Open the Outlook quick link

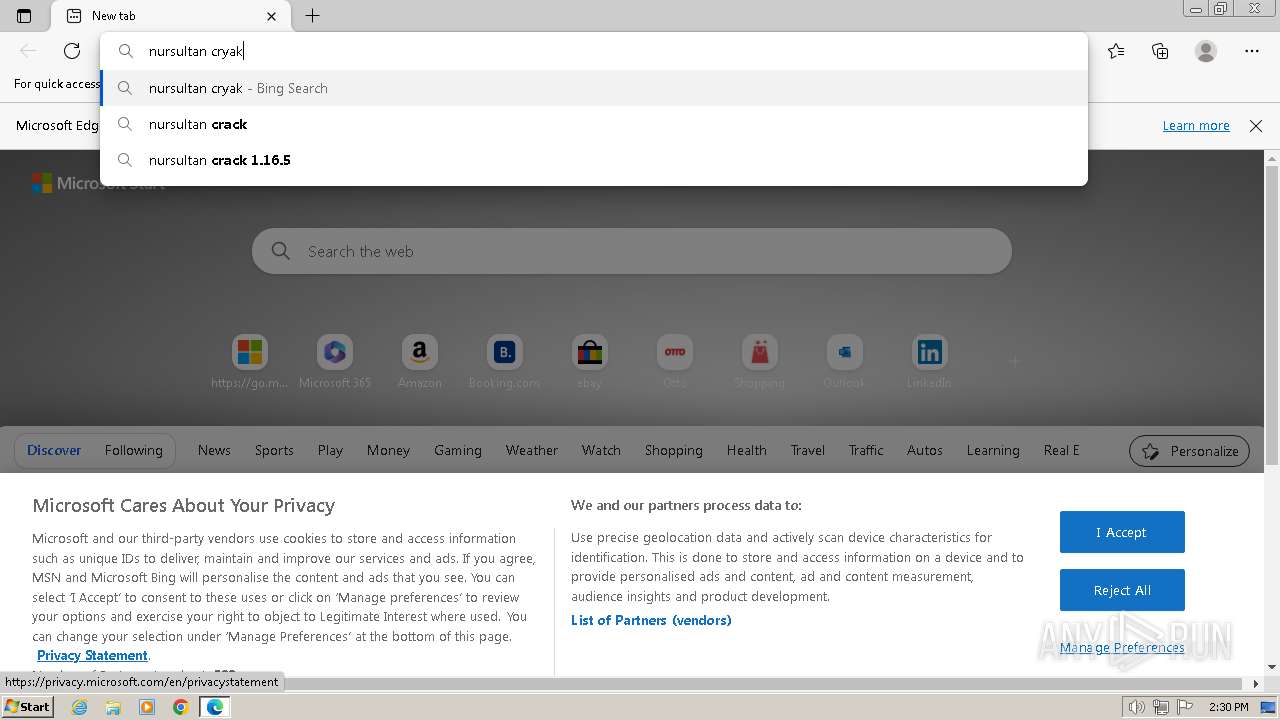click(845, 362)
